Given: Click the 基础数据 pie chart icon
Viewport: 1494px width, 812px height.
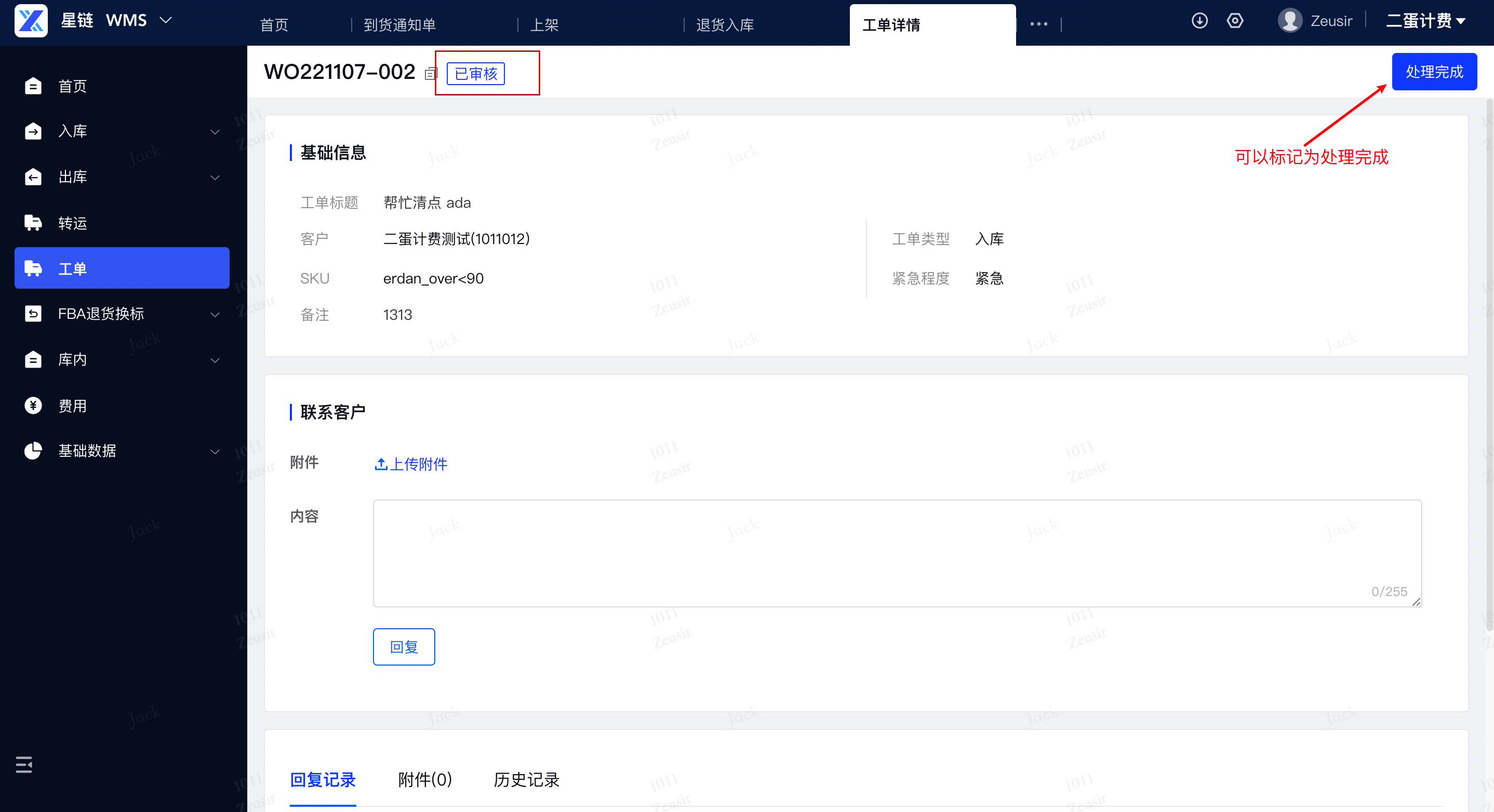Looking at the screenshot, I should click(x=33, y=450).
